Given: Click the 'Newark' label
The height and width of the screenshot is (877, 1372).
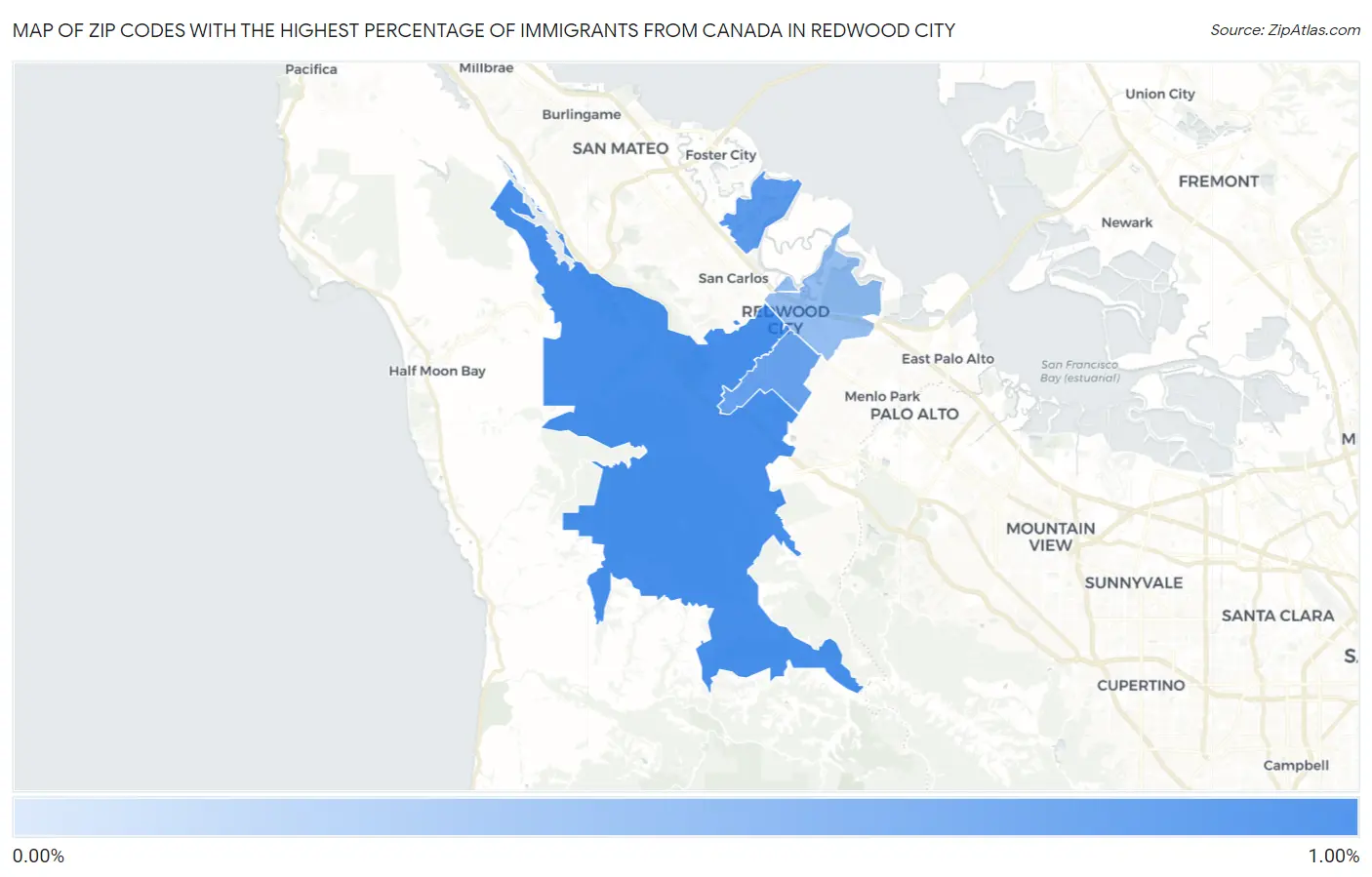Looking at the screenshot, I should pos(1127,222).
